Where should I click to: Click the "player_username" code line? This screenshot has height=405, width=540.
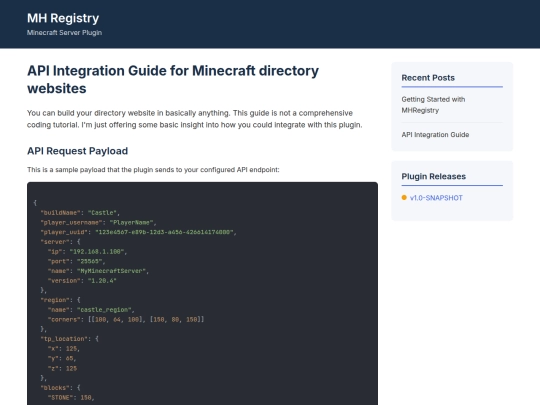click(98, 222)
